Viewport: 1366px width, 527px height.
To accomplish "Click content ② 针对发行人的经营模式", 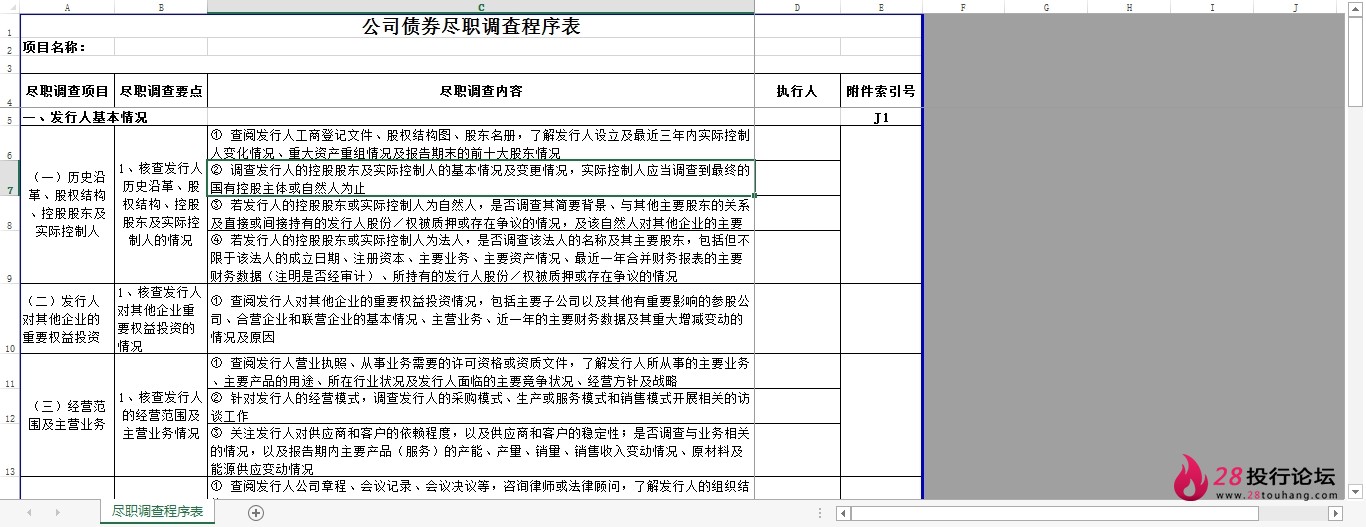I will click(481, 405).
